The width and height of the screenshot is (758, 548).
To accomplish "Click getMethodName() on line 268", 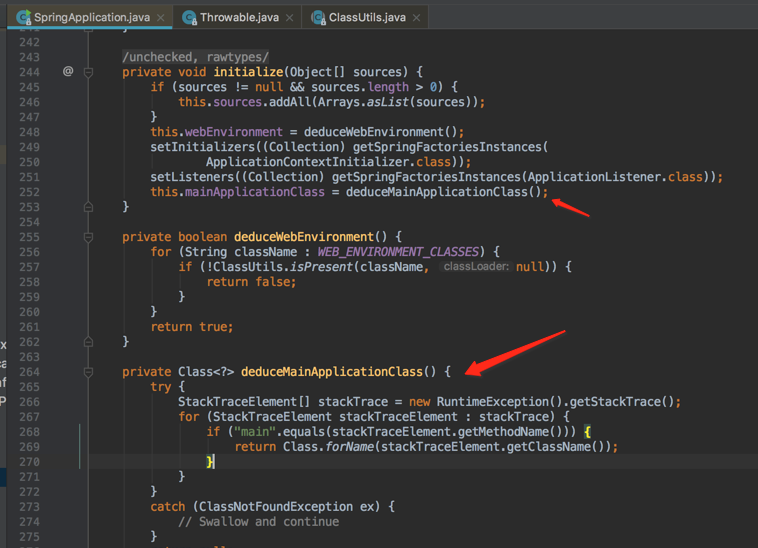I will pyautogui.click(x=510, y=432).
